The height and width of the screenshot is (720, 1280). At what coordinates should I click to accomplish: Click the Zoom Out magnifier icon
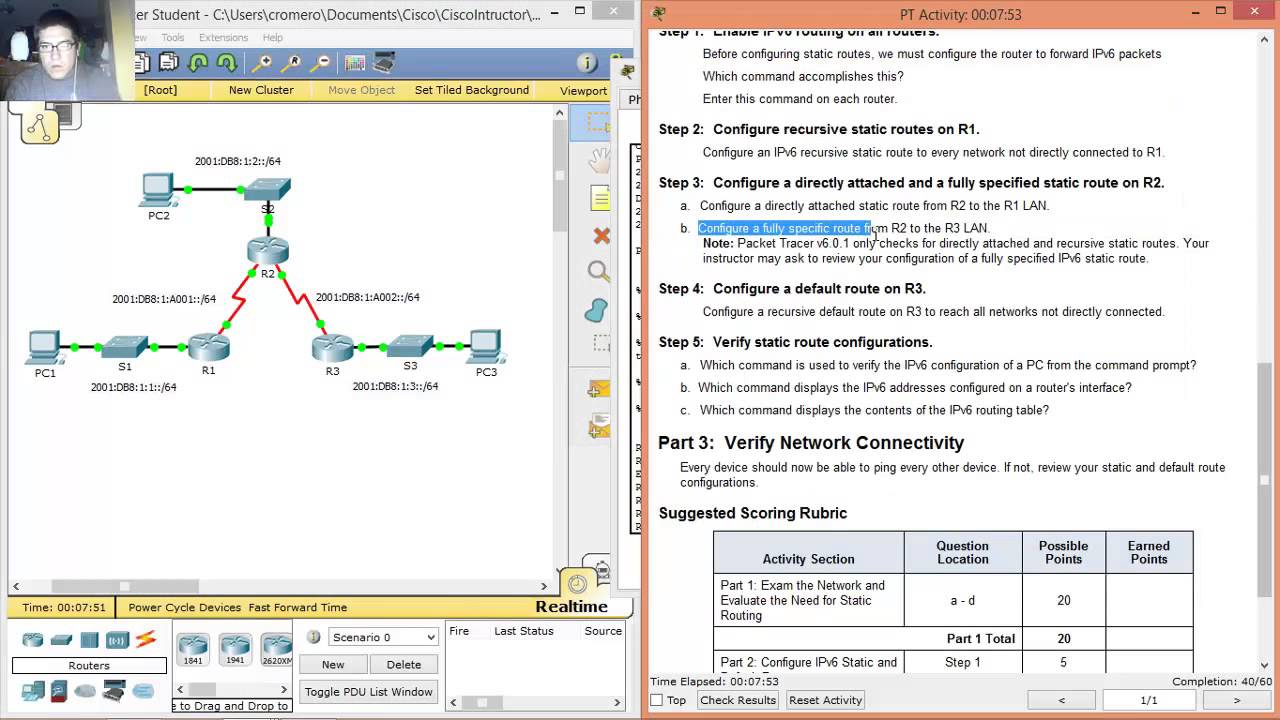[321, 63]
